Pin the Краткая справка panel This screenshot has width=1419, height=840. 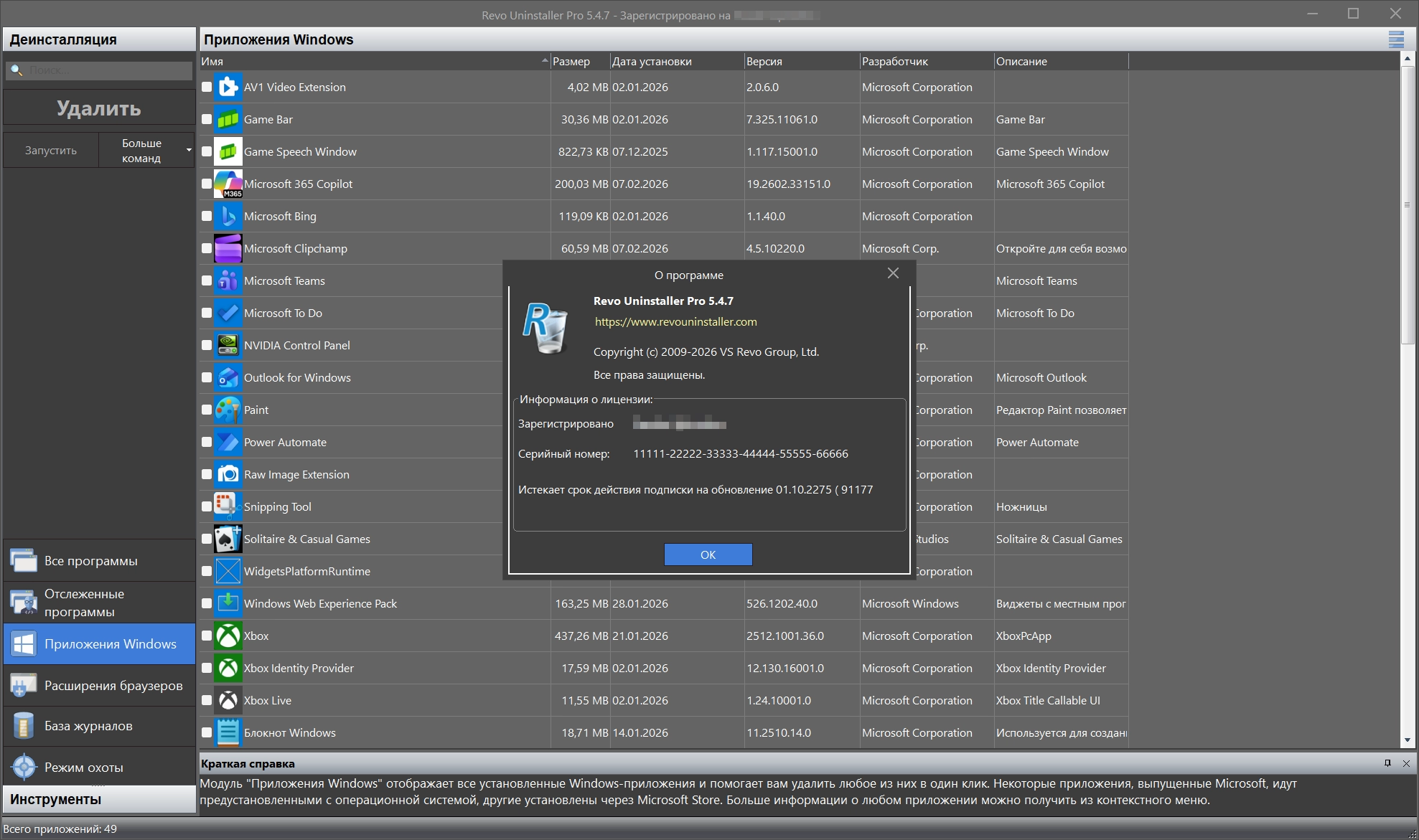(x=1387, y=763)
